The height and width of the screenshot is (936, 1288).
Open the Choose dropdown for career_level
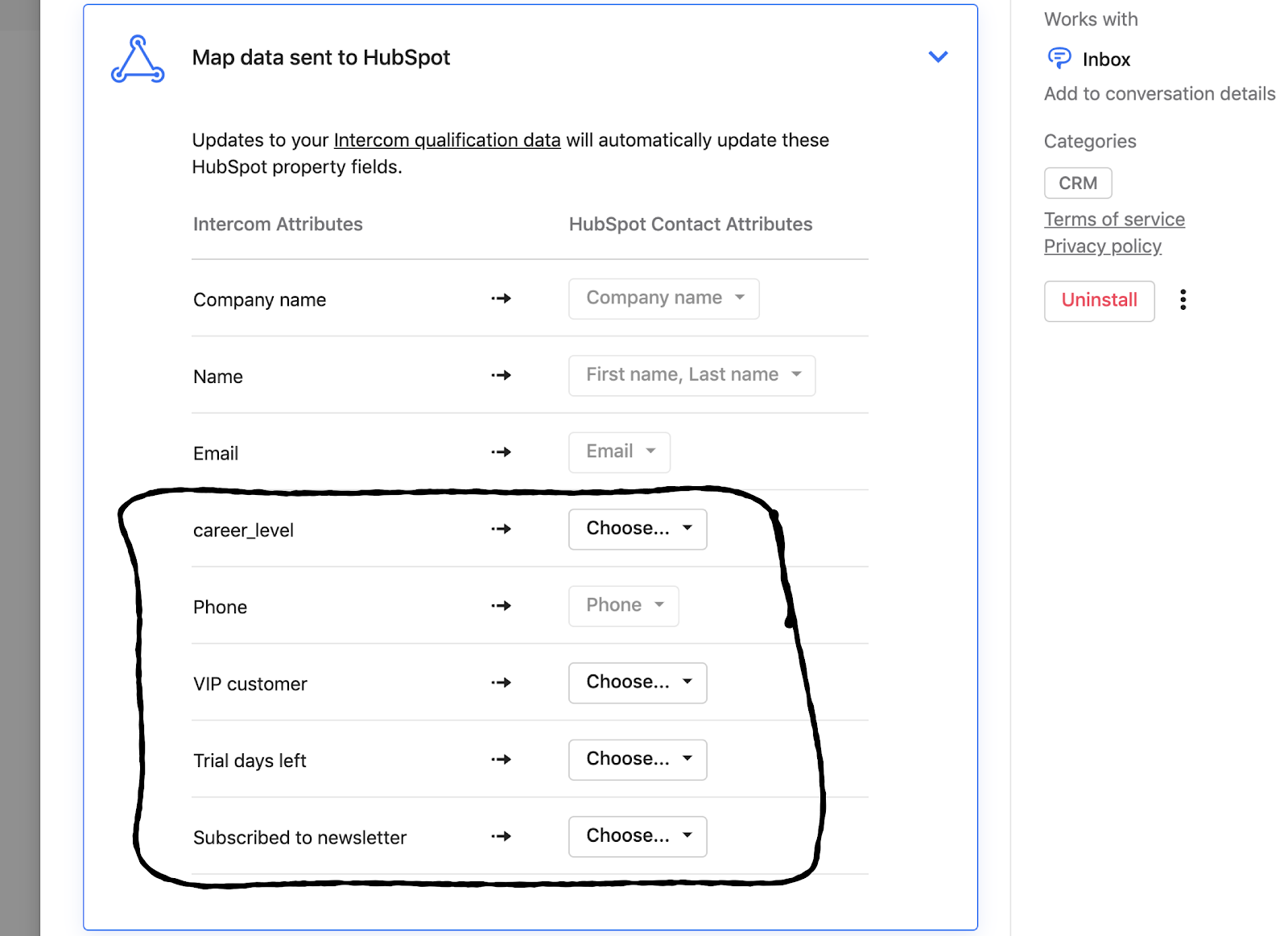point(638,530)
